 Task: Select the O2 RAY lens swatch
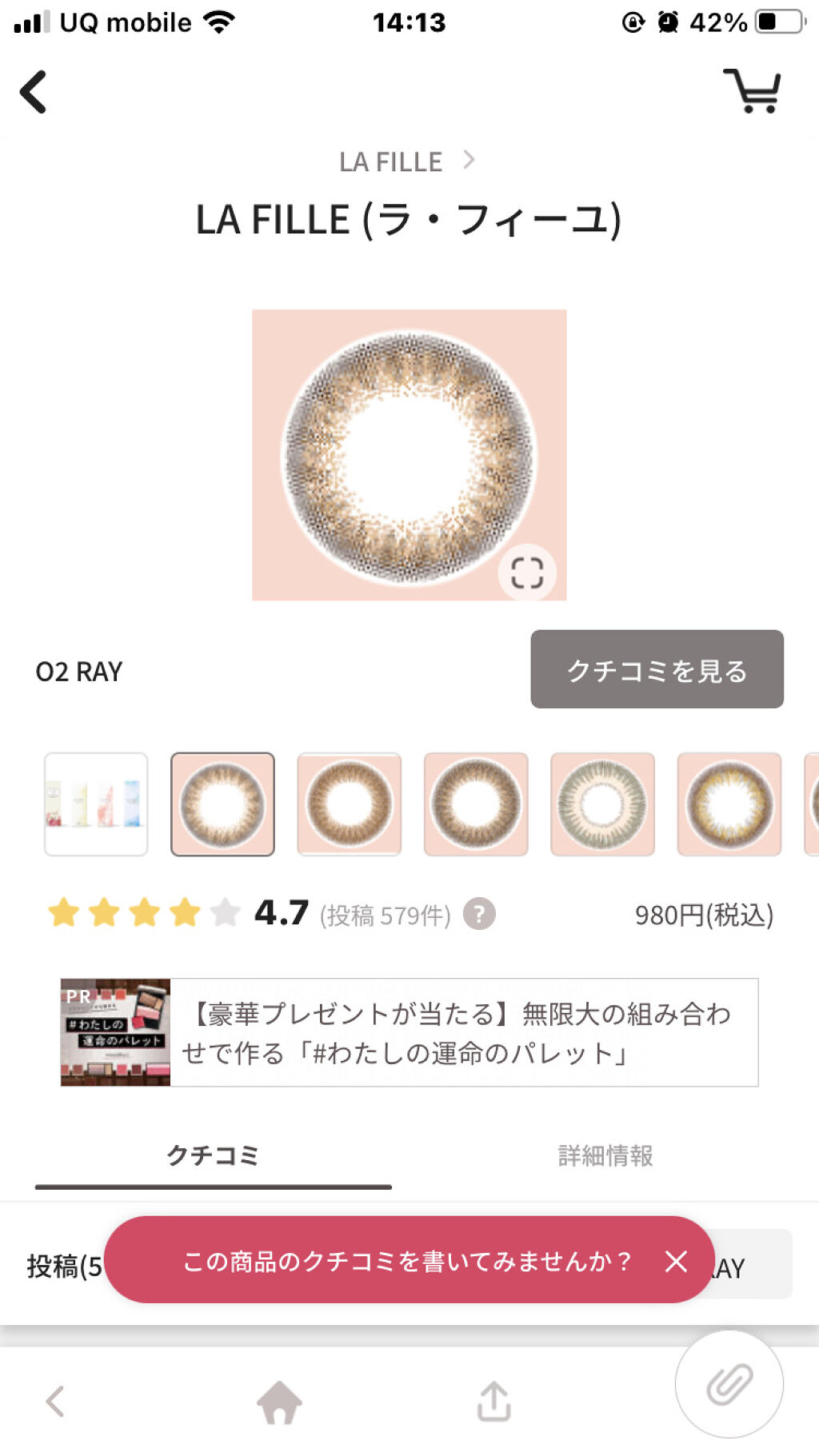tap(222, 804)
